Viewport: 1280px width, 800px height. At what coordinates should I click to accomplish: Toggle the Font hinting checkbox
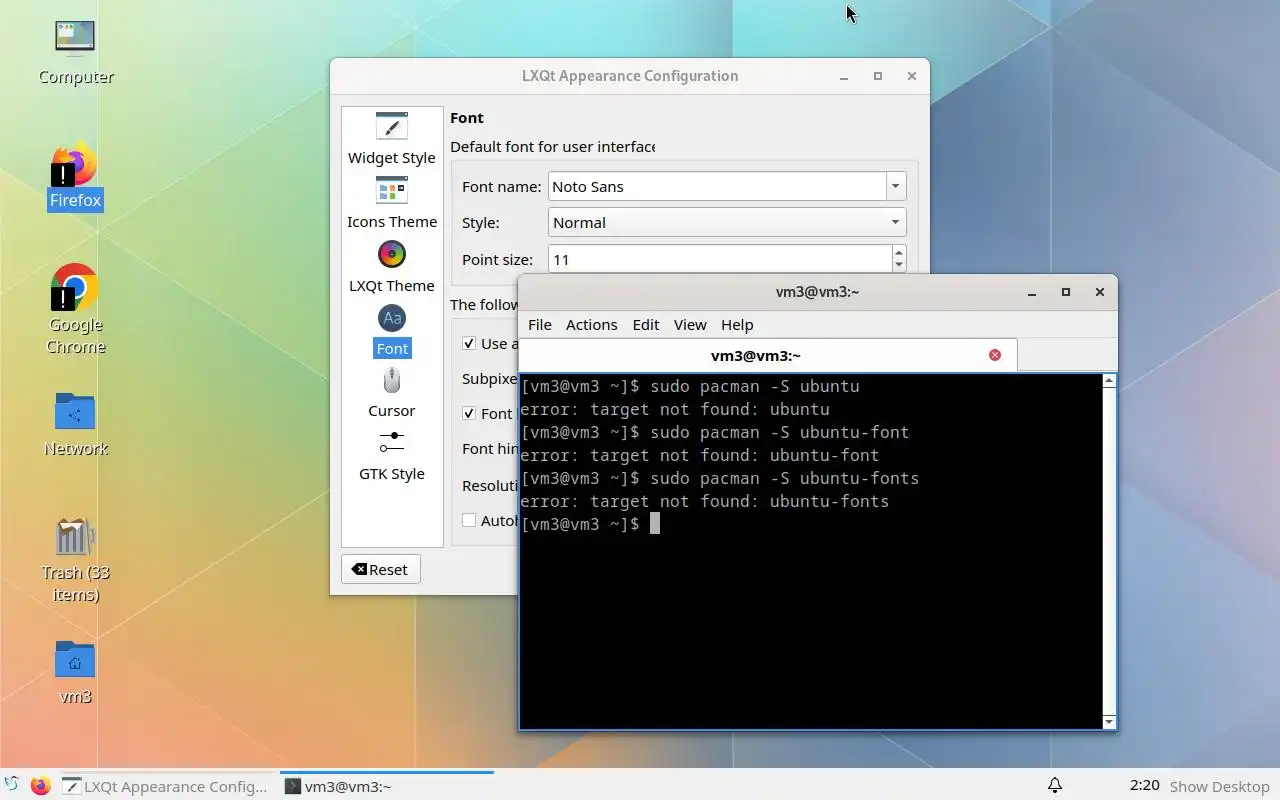(469, 413)
